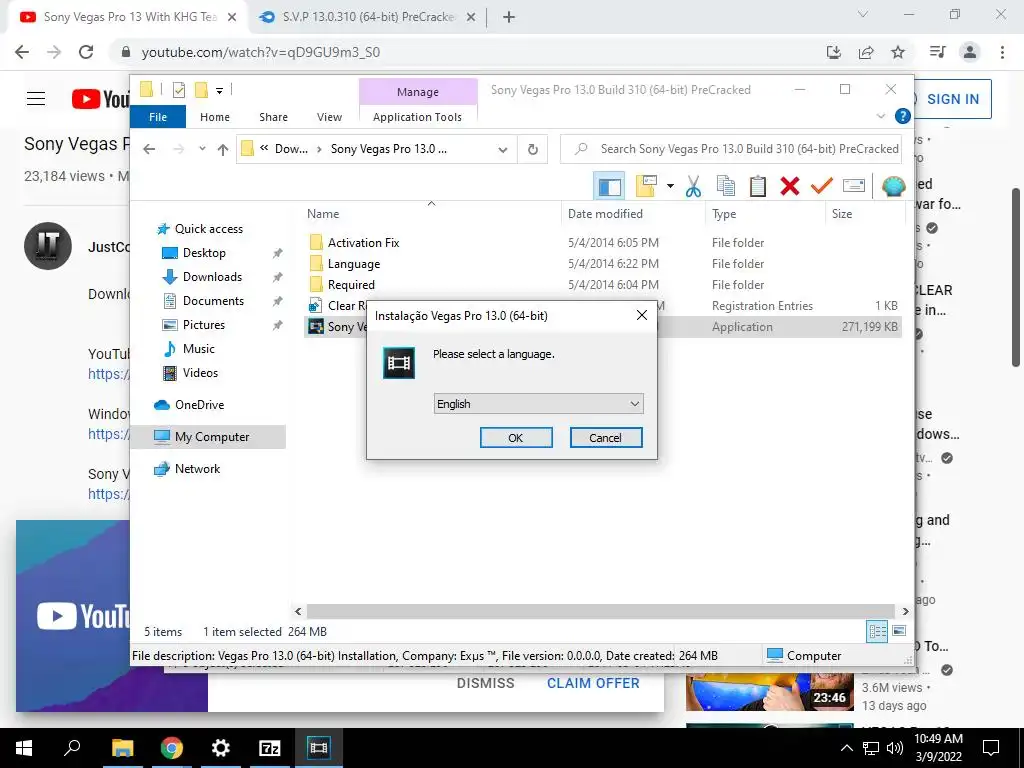Open the Customize Quick Access Toolbar arrow
Screen dimensions: 1024x768
(219, 91)
